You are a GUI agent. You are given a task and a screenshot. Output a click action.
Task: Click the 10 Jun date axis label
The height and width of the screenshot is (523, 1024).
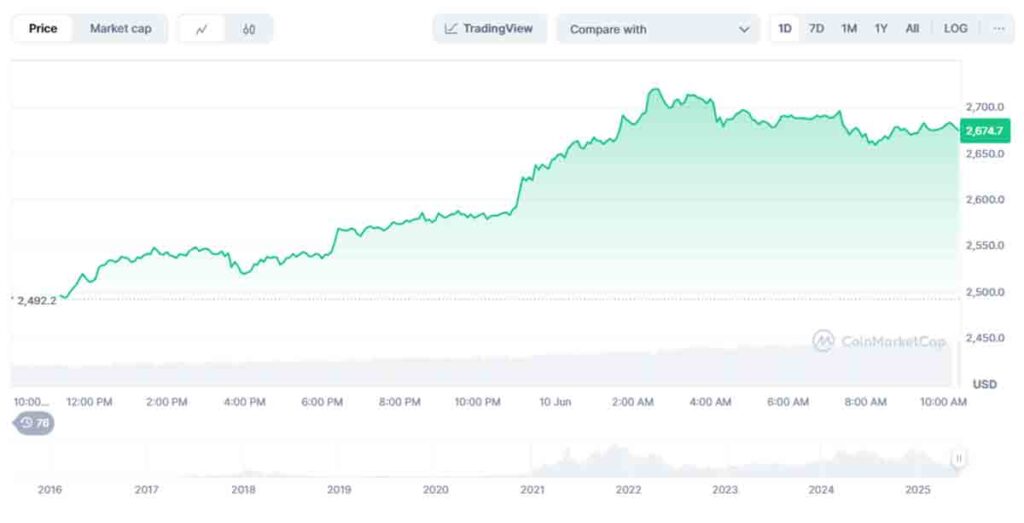[x=554, y=402]
